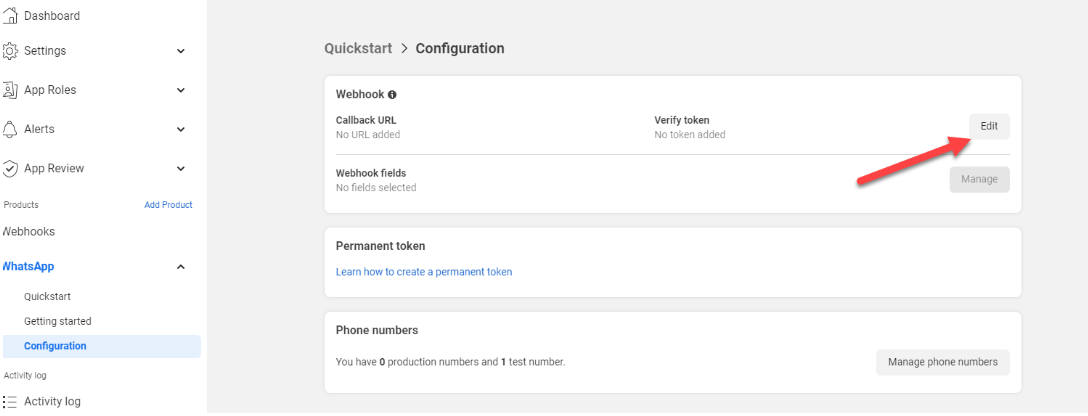Click the App Review shield icon
The height and width of the screenshot is (416, 1088).
click(10, 168)
